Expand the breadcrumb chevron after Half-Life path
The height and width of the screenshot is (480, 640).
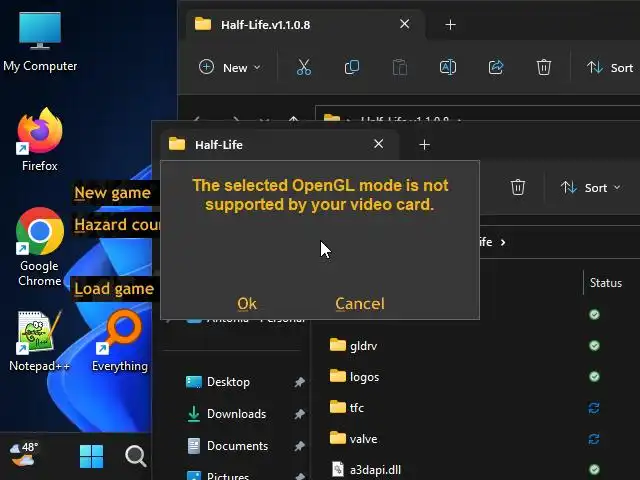pyautogui.click(x=503, y=242)
